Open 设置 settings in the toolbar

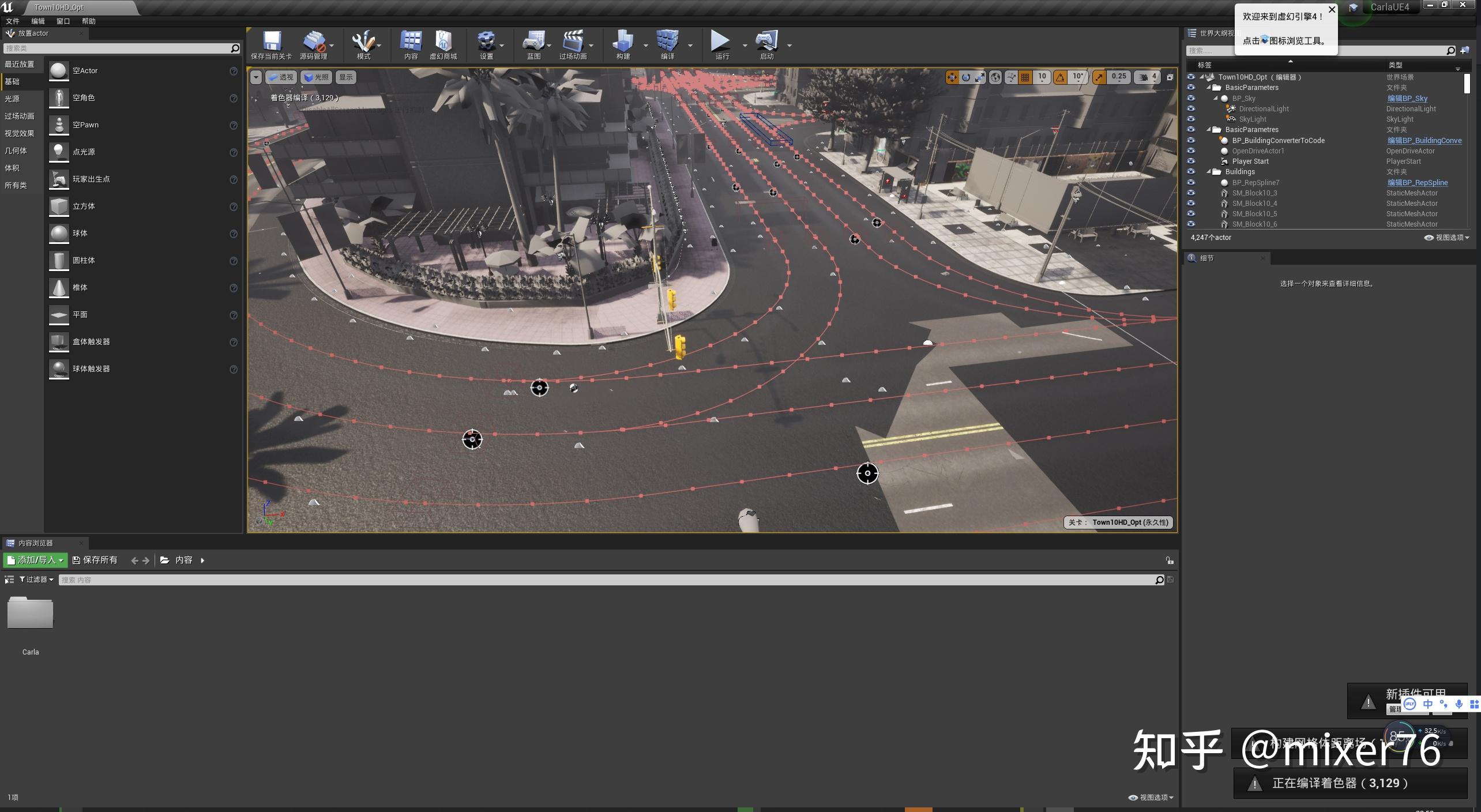pos(486,45)
